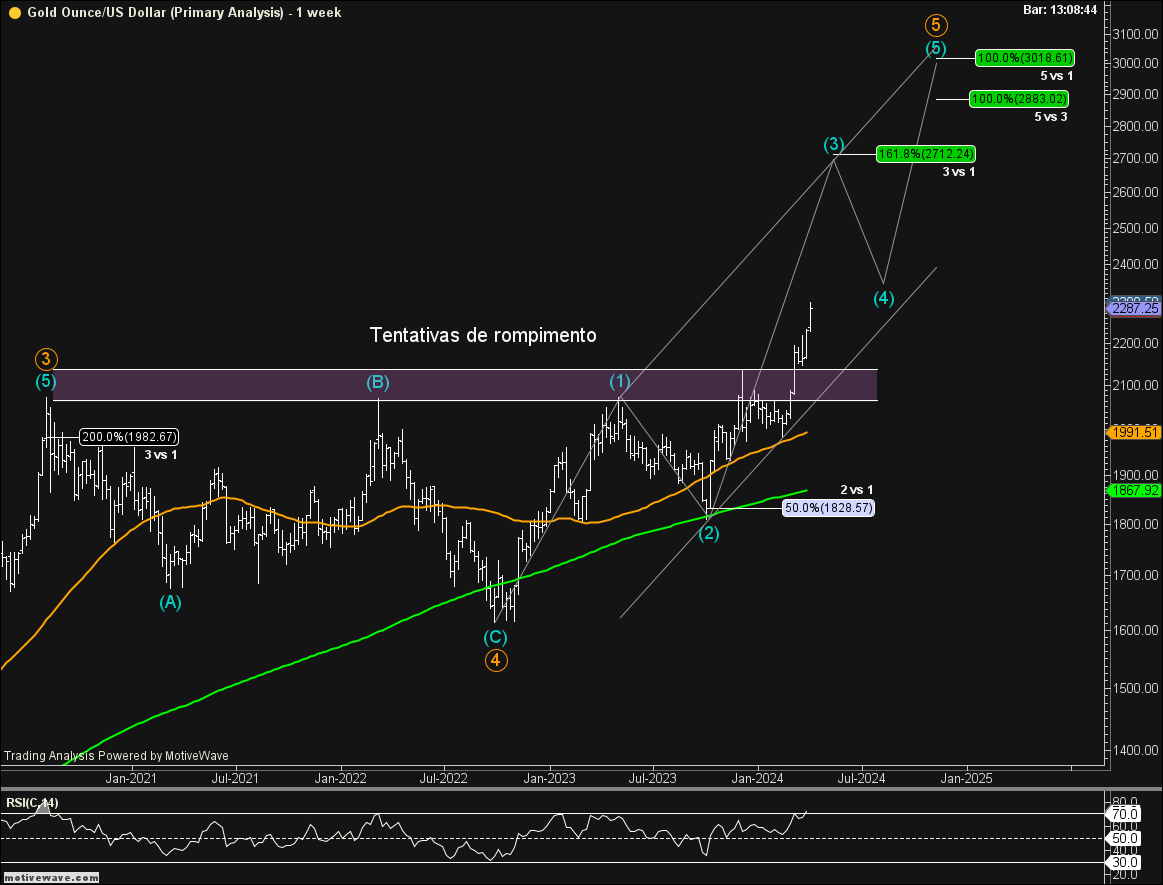Click the green moving average tag 1867.92
Image resolution: width=1163 pixels, height=885 pixels.
point(1136,490)
